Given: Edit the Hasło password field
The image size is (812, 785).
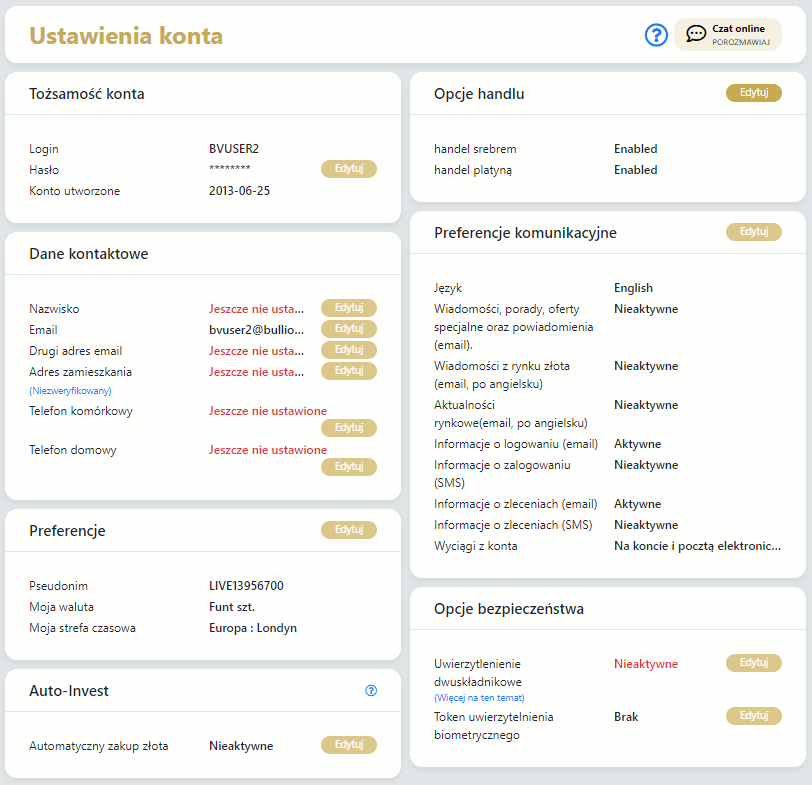Looking at the screenshot, I should (x=348, y=169).
